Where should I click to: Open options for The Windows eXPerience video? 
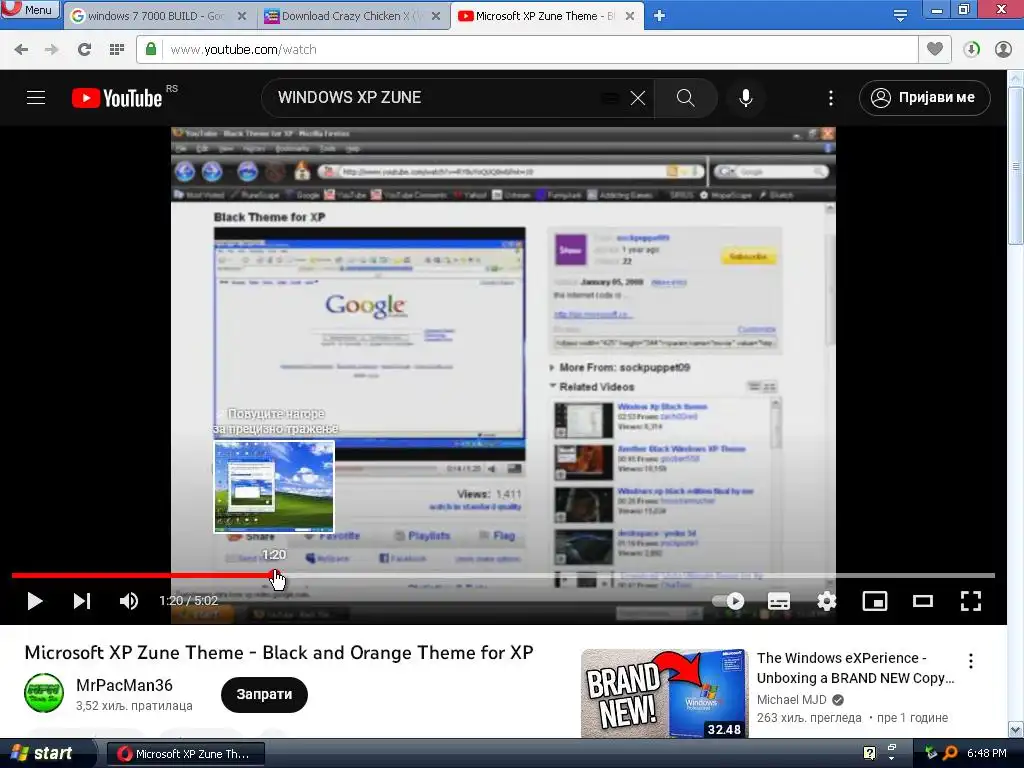coord(971,661)
